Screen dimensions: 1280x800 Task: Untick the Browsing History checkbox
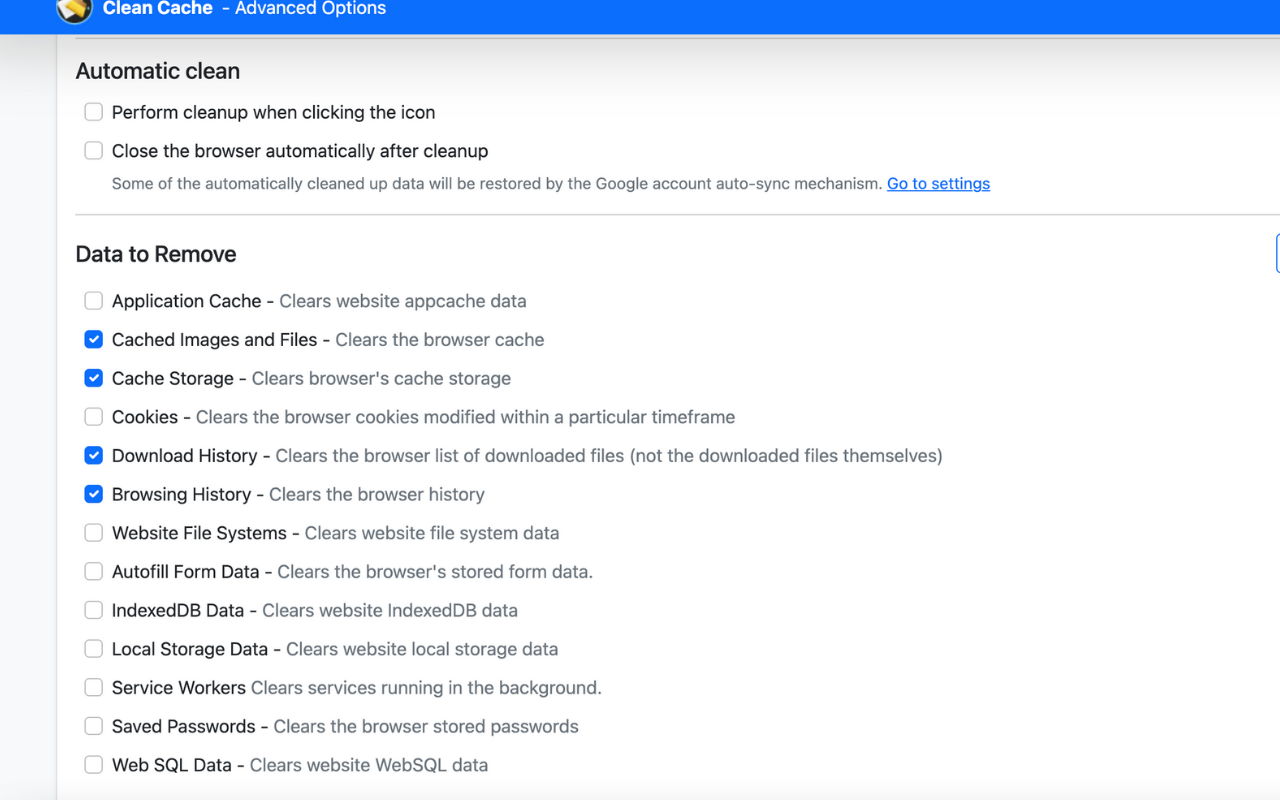(94, 494)
